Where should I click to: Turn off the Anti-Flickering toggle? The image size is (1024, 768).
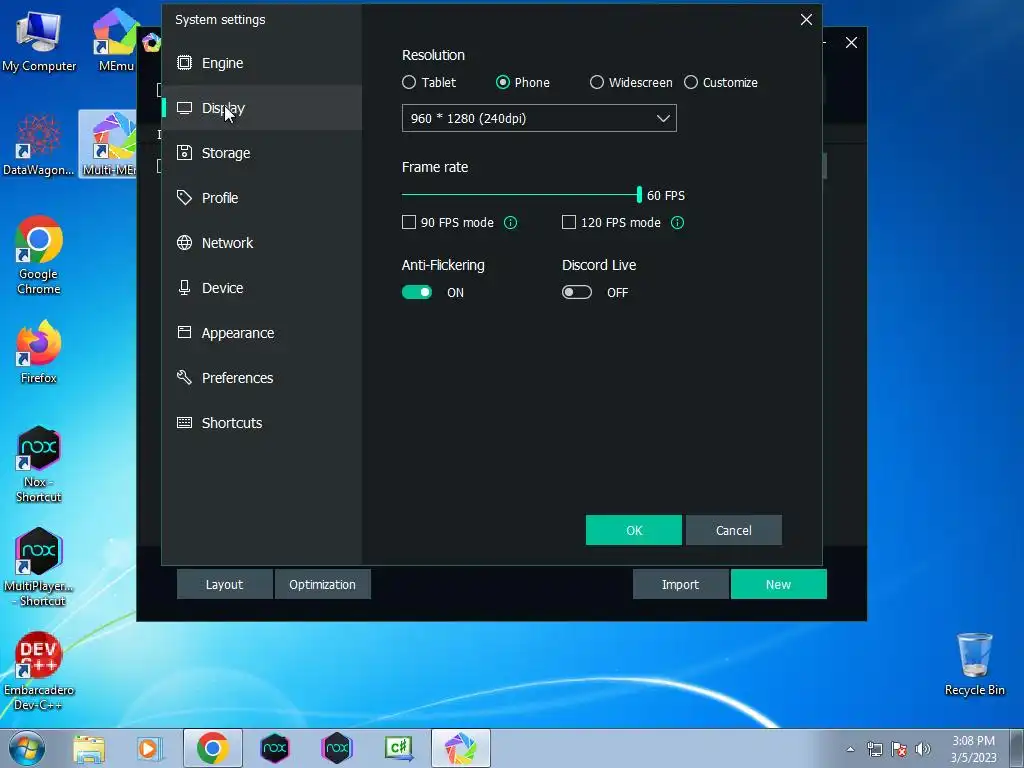tap(417, 292)
